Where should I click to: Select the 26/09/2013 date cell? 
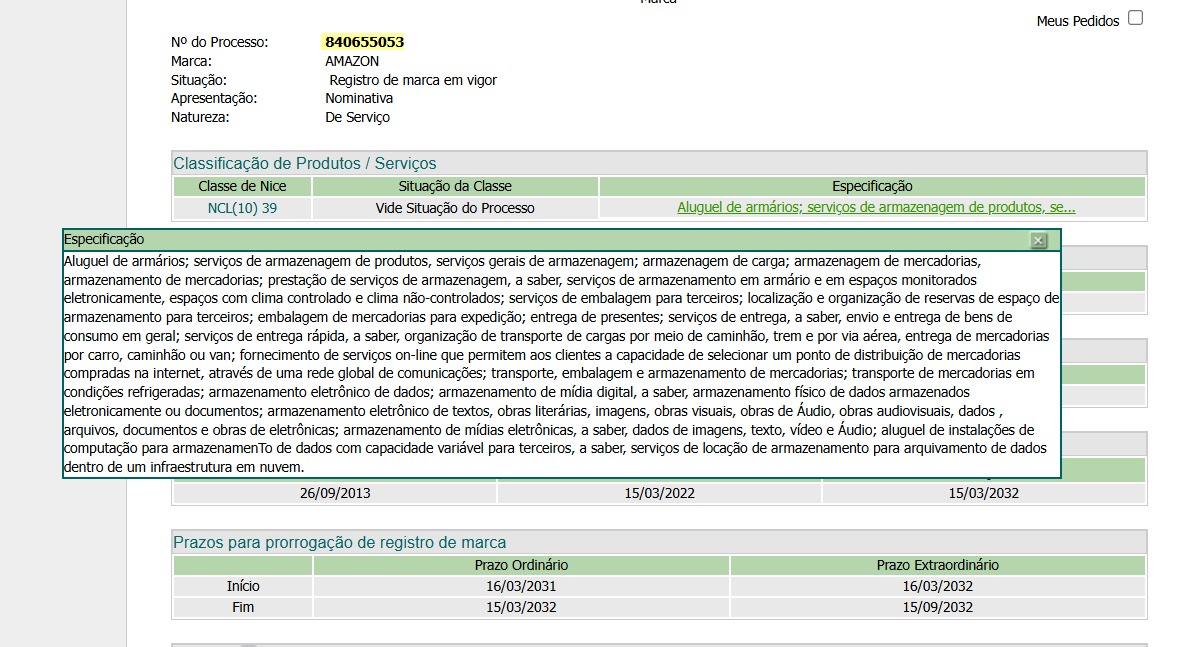tap(335, 493)
